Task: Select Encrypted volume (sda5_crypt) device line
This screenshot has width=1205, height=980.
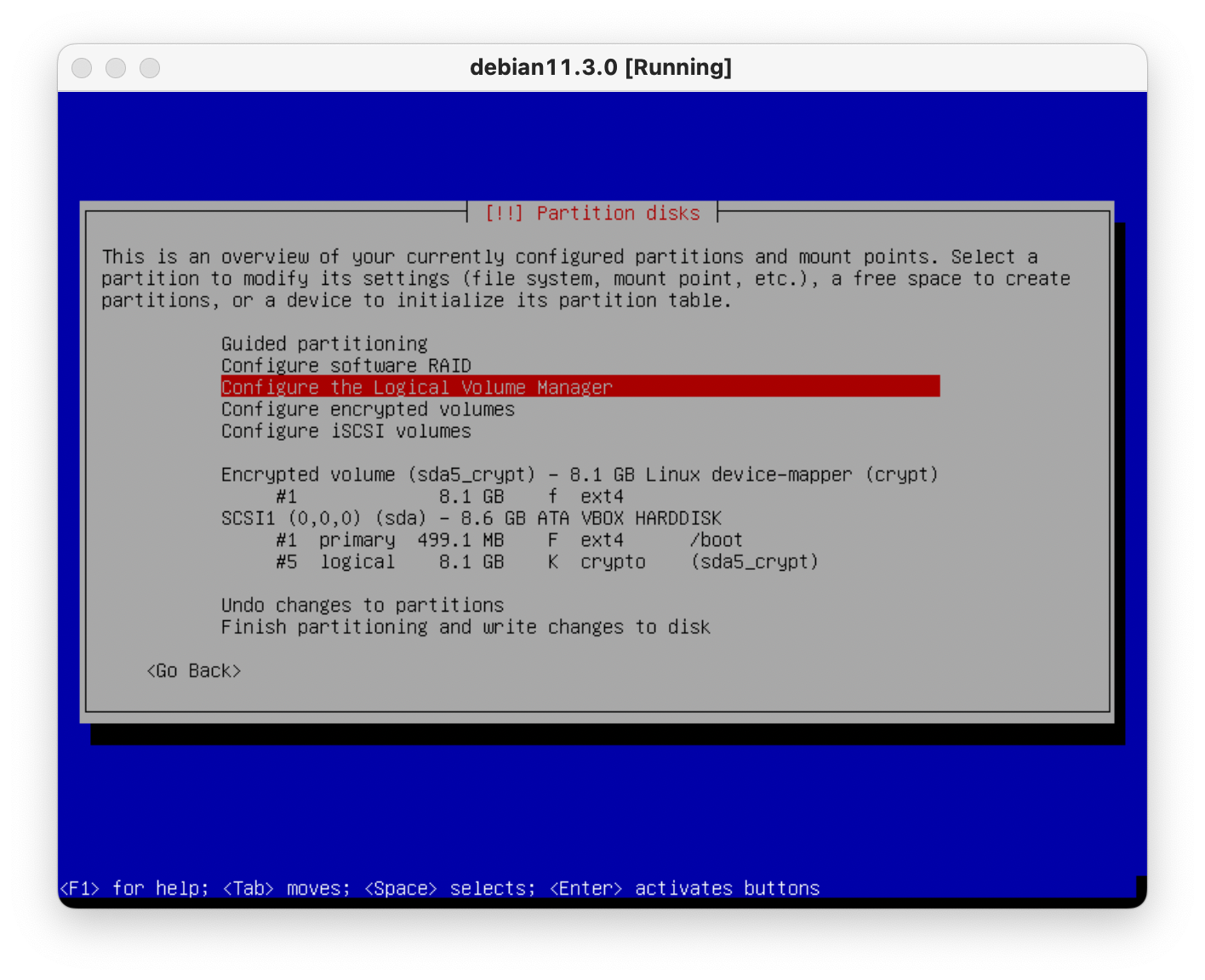Action: click(579, 475)
